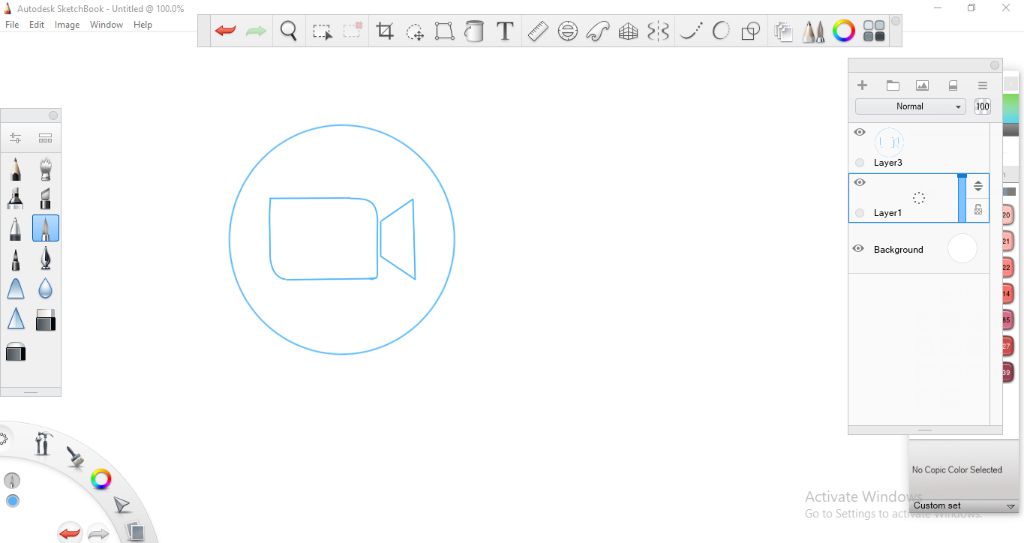This screenshot has height=543, width=1024.
Task: Open the lagoon color wheel
Action: [101, 480]
